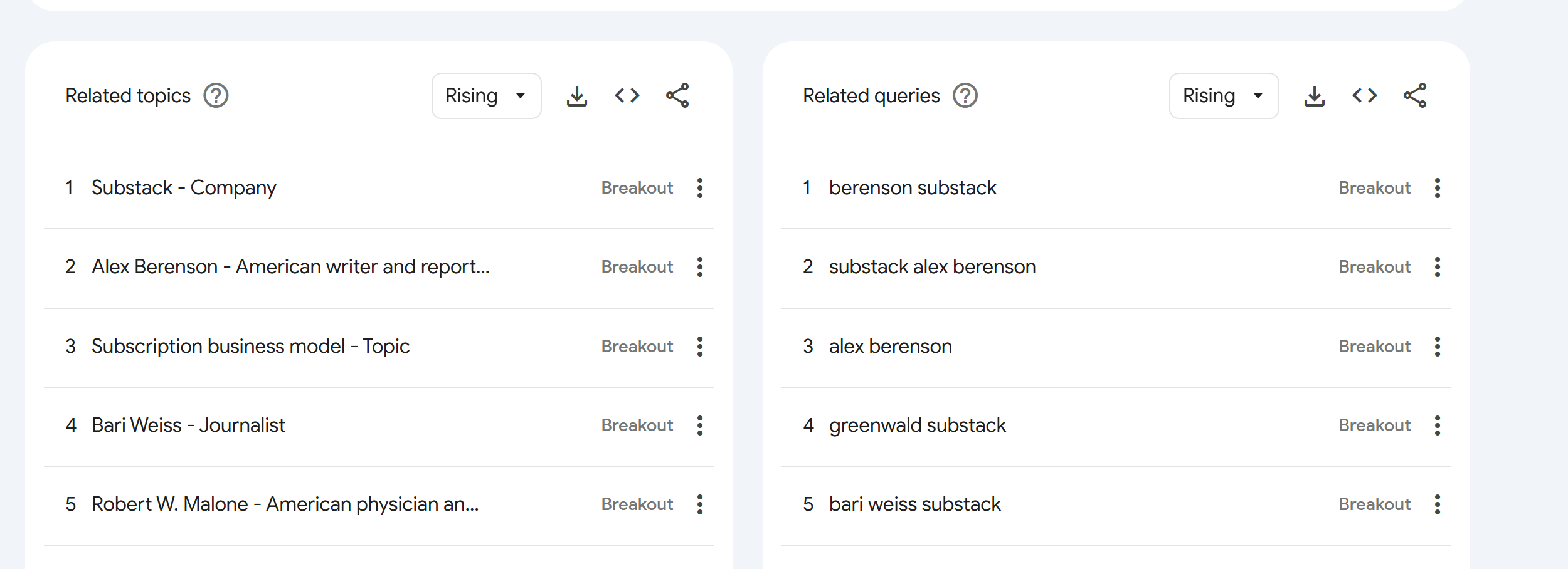Open more options for substack alex berenson
This screenshot has width=1568, height=569.
coord(1438,267)
